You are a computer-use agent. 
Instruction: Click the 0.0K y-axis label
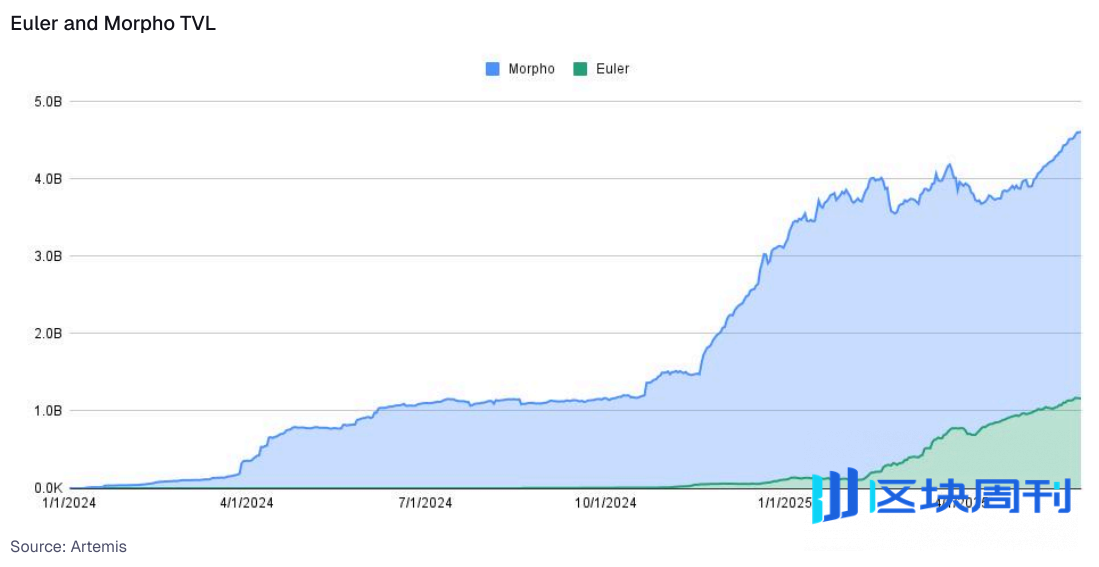click(x=48, y=488)
